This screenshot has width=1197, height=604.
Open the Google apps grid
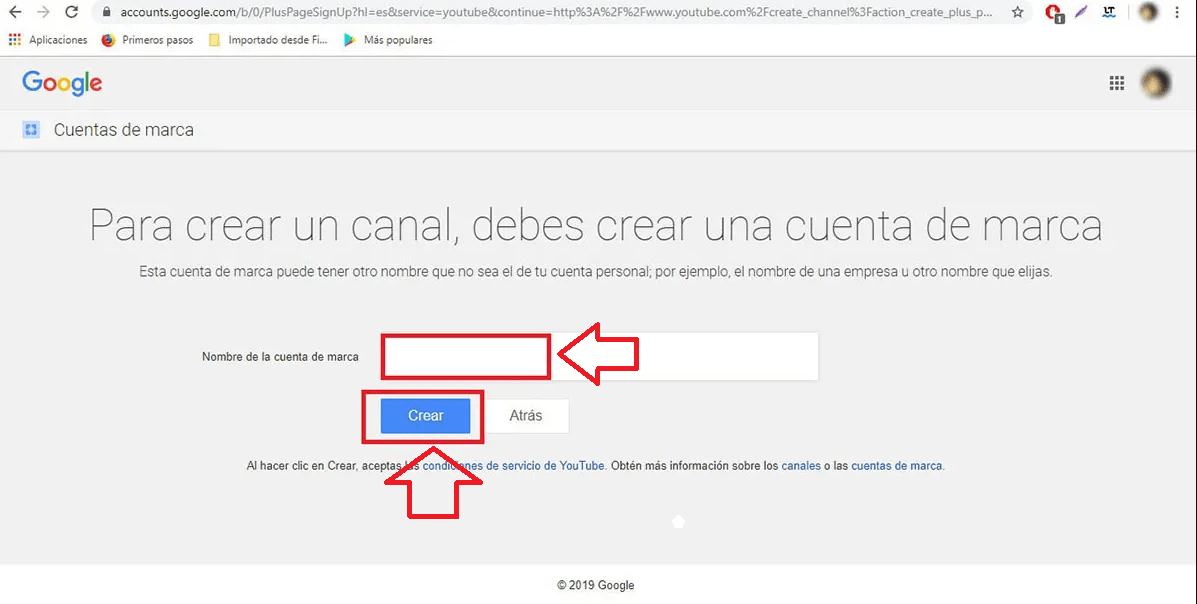[x=1117, y=83]
